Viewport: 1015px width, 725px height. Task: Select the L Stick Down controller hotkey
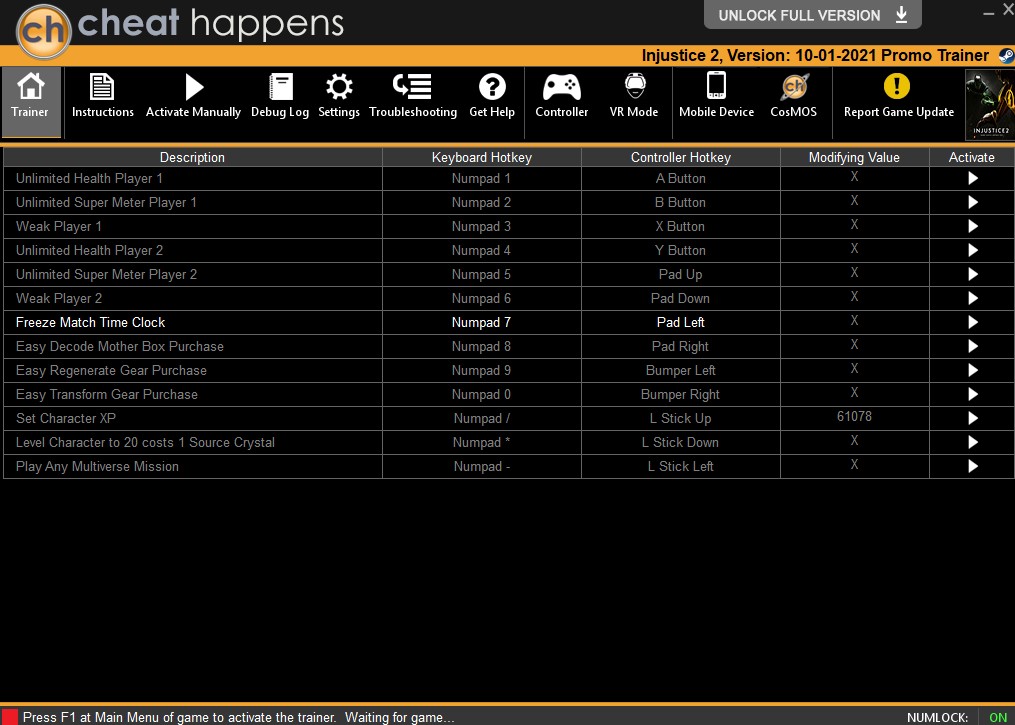pos(680,442)
